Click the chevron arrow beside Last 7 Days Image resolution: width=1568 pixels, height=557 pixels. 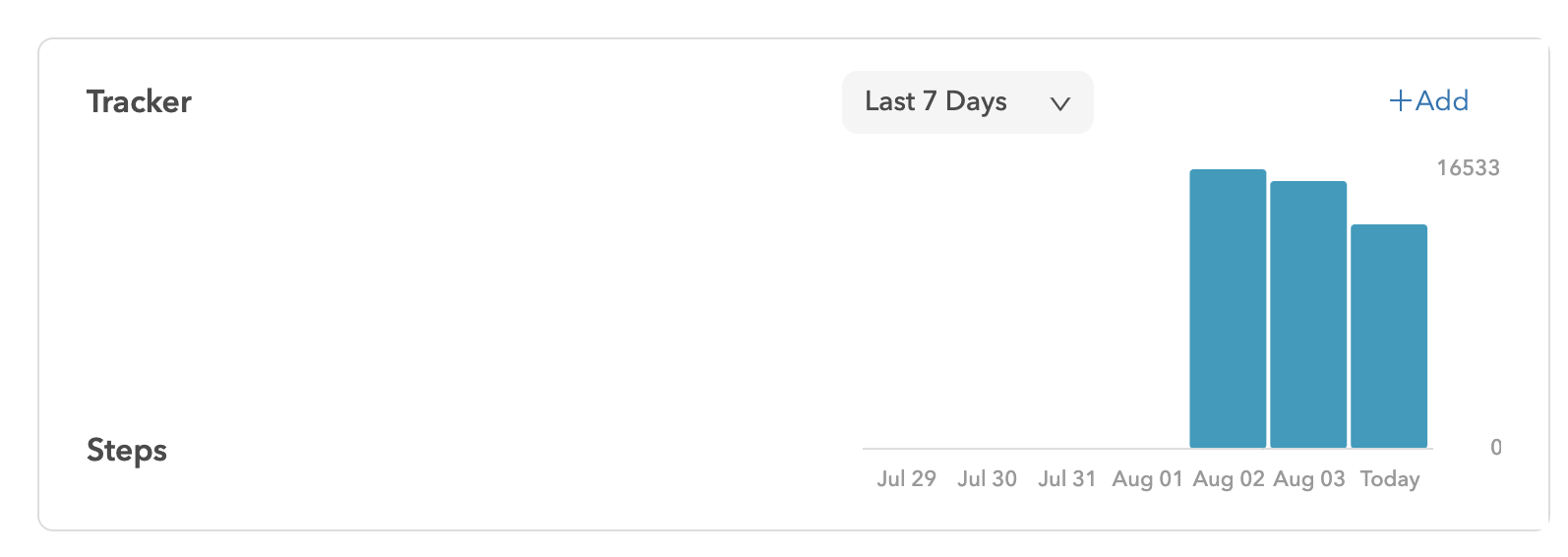pos(1059,103)
